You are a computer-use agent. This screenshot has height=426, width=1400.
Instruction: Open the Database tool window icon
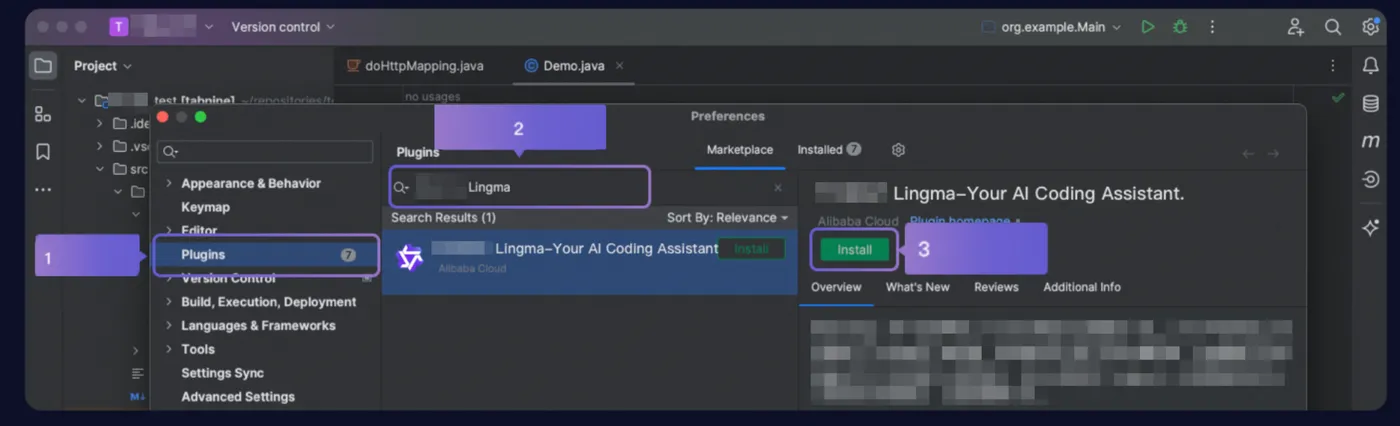point(1370,104)
